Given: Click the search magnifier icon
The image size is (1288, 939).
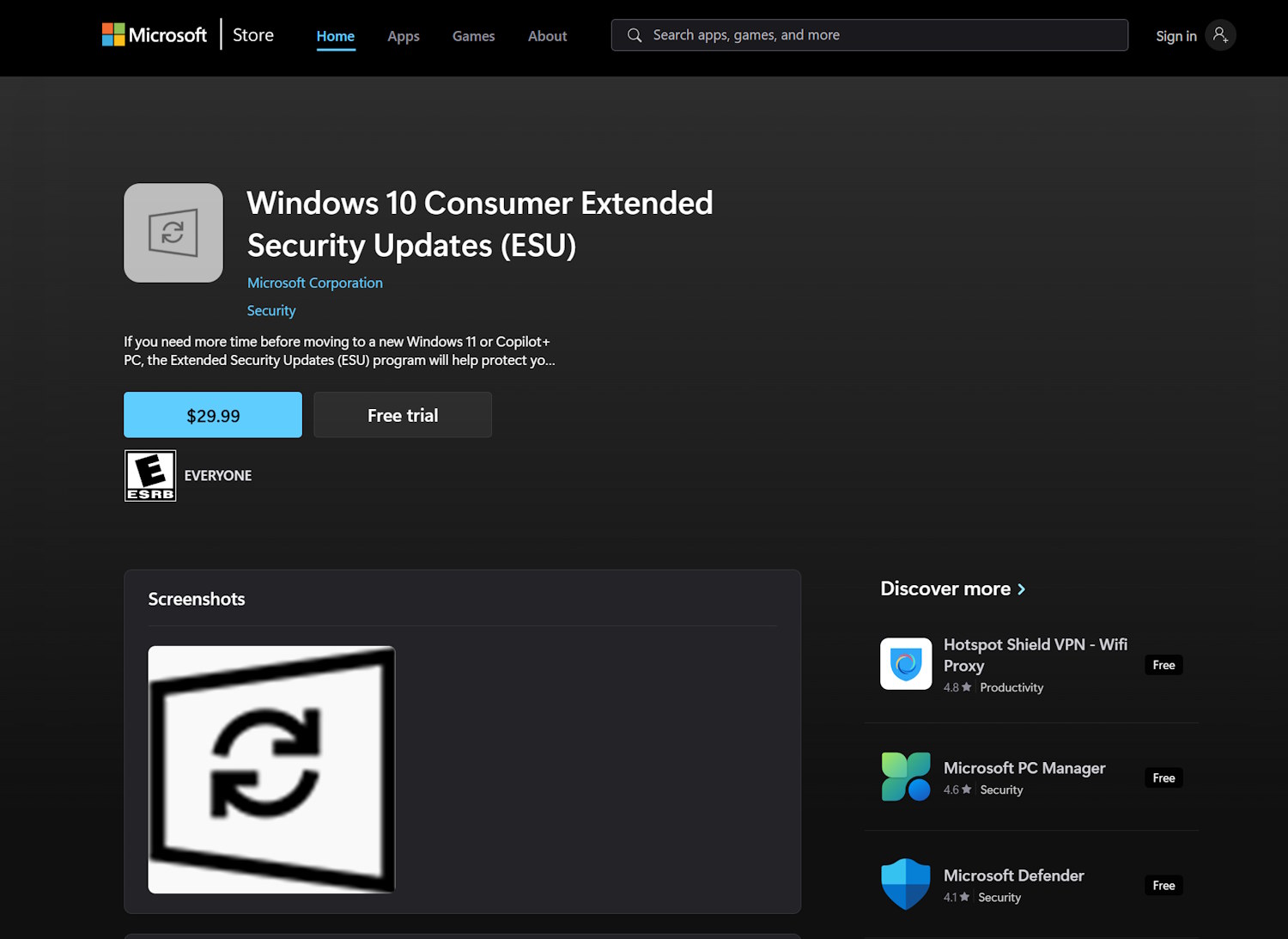Looking at the screenshot, I should 634,35.
